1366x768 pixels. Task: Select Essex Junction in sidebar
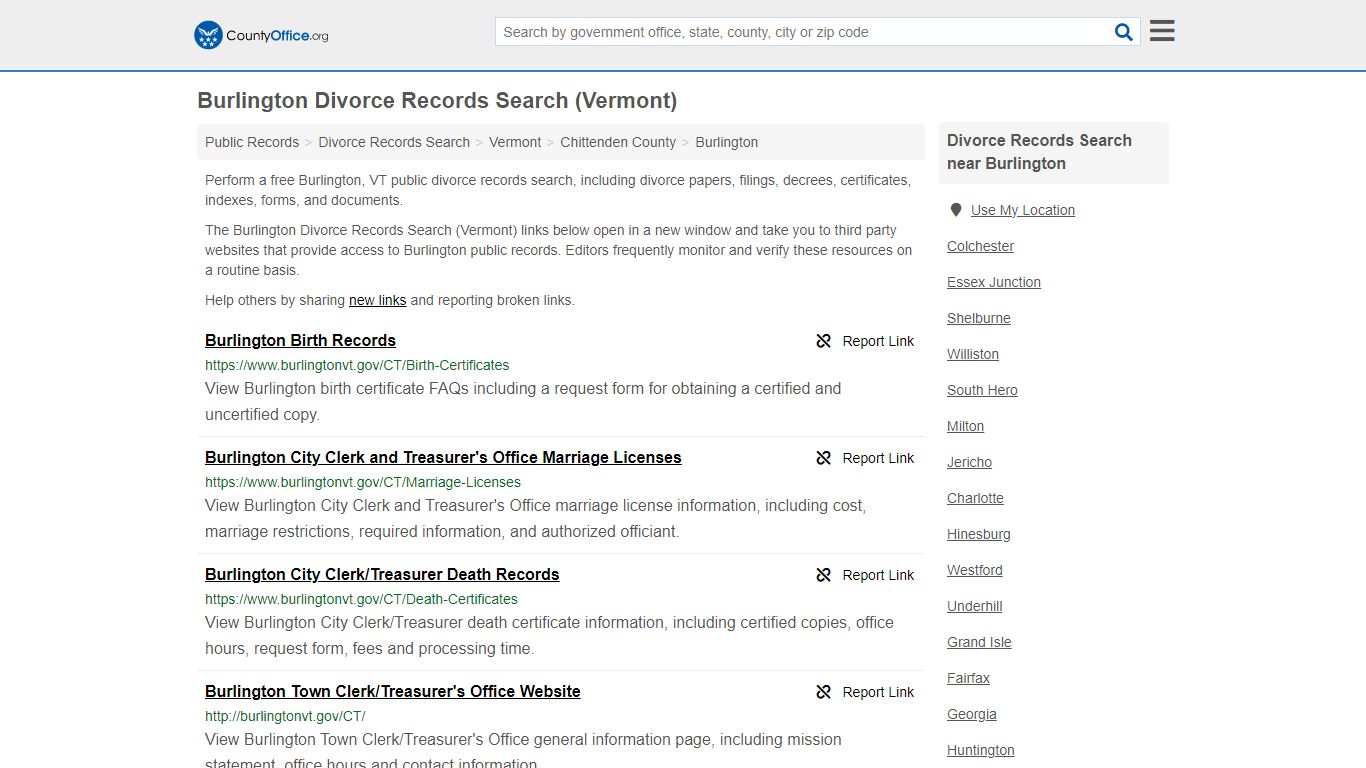pyautogui.click(x=994, y=282)
